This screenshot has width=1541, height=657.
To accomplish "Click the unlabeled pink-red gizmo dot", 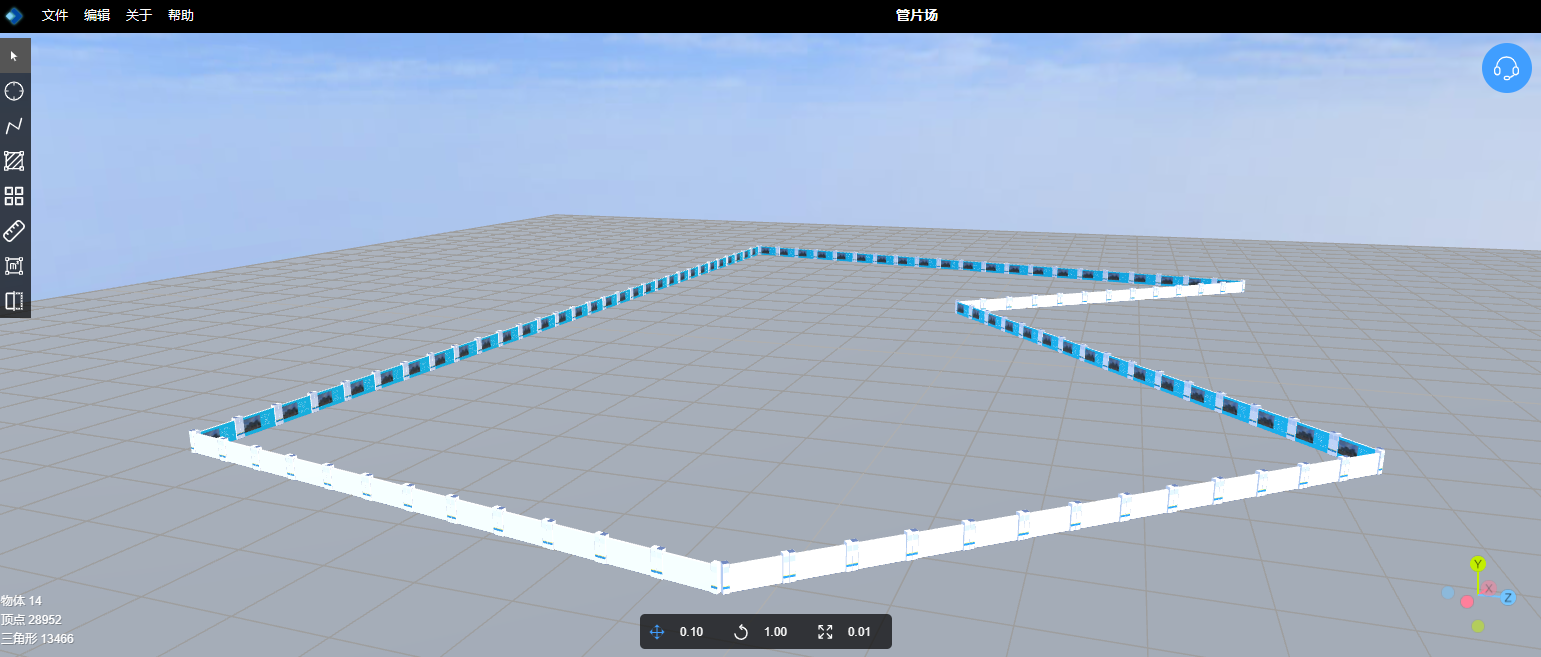I will [x=1467, y=601].
